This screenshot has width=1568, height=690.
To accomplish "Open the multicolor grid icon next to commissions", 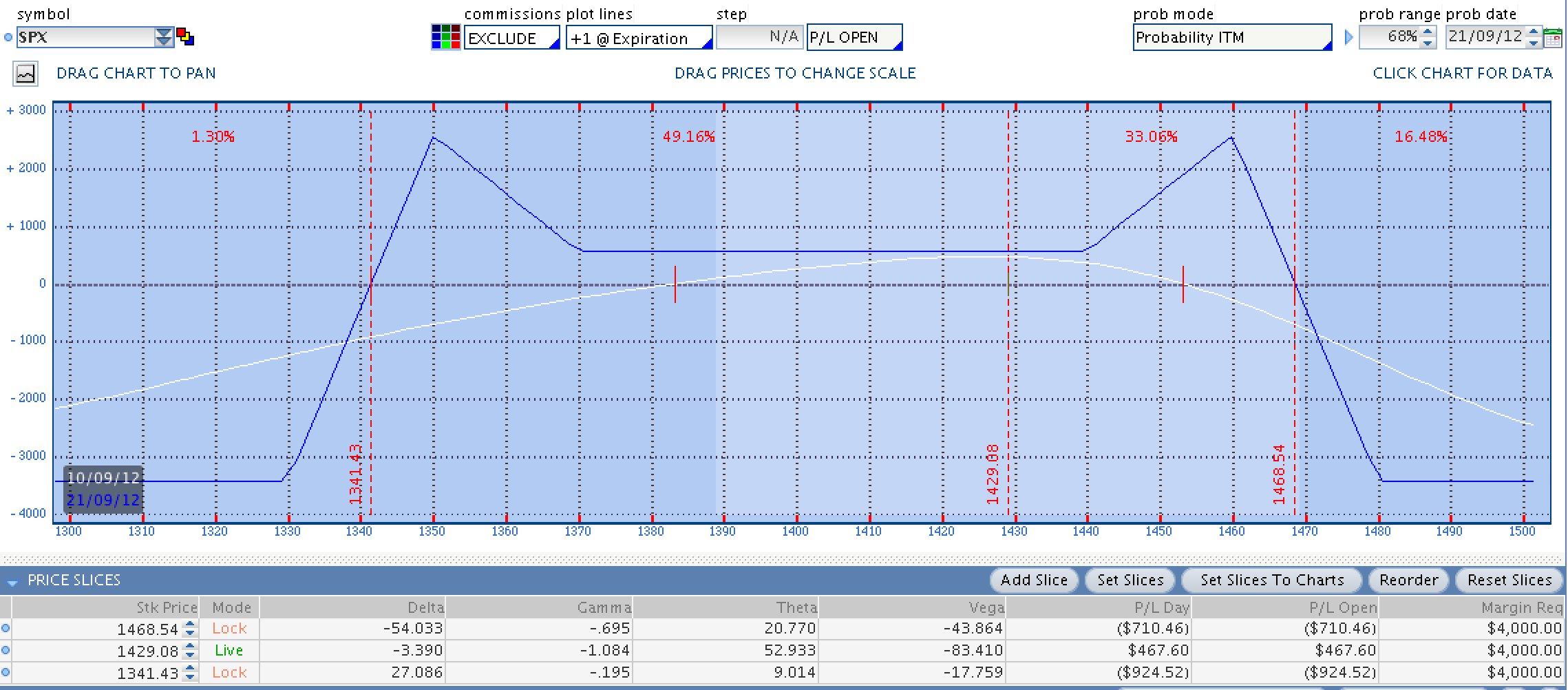I will pos(445,37).
